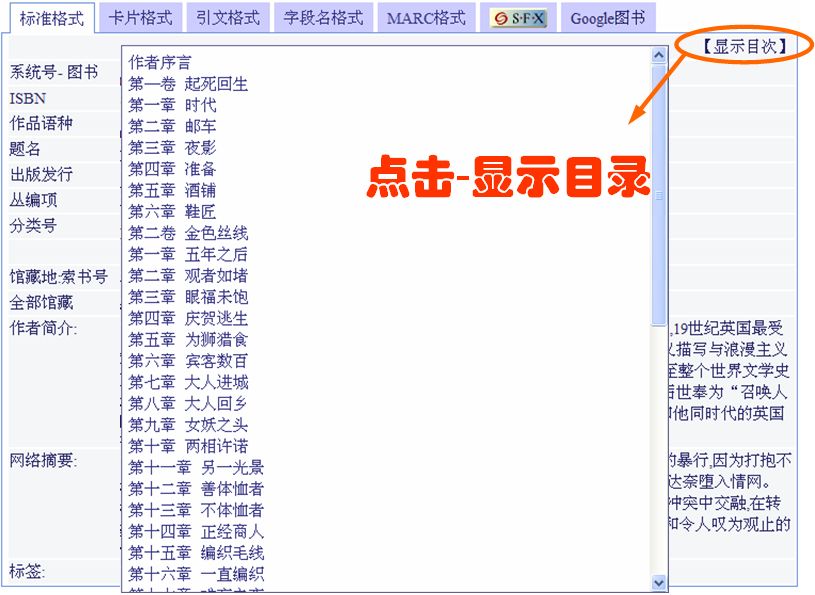Select 第十一章 另一光景 entry
Screen dimensions: 815x595
coord(196,467)
